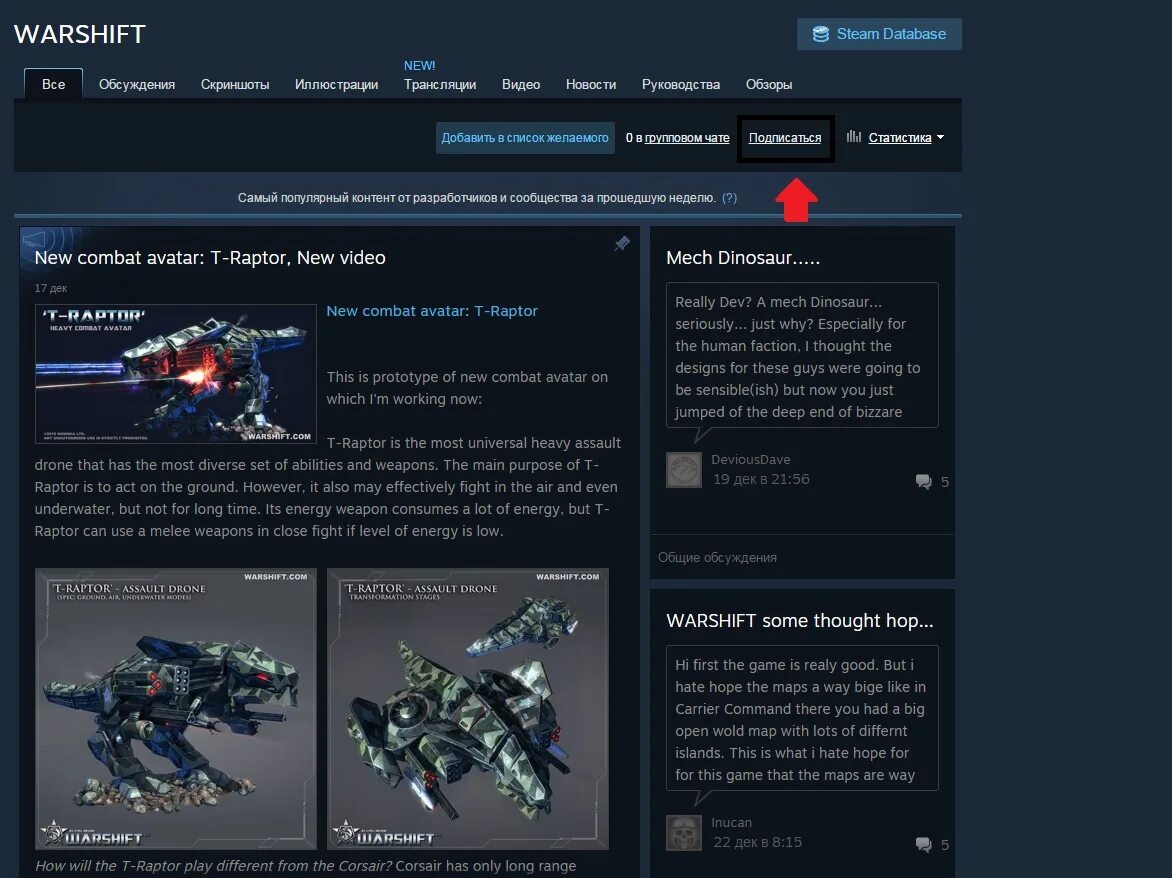
Task: Open Inucan username
Action: (x=731, y=823)
